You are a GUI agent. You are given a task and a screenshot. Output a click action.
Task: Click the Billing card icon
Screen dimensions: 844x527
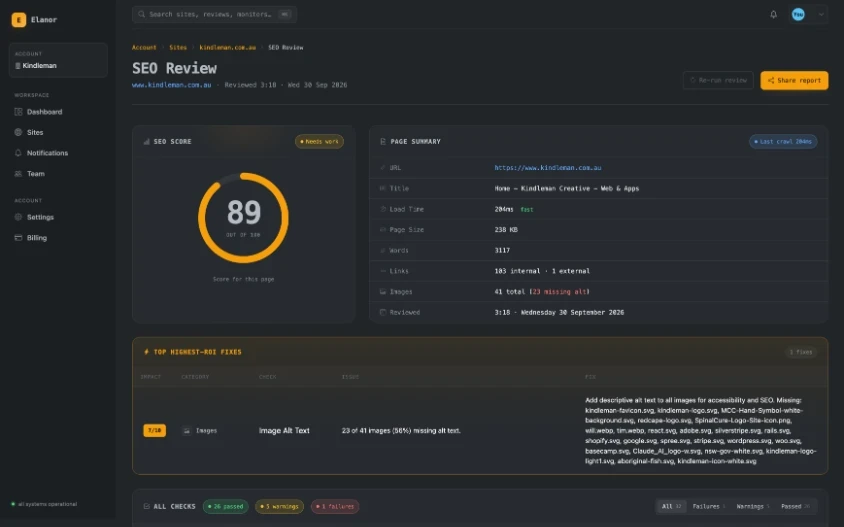(x=18, y=238)
